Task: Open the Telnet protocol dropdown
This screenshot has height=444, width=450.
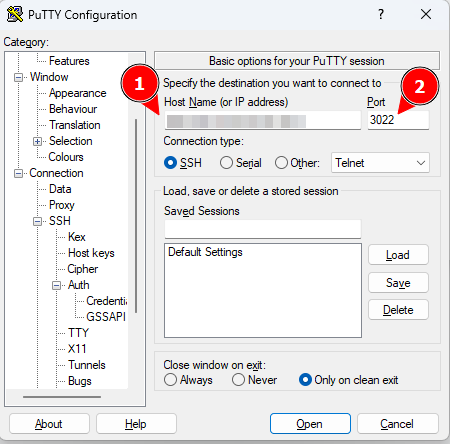Action: click(x=380, y=163)
